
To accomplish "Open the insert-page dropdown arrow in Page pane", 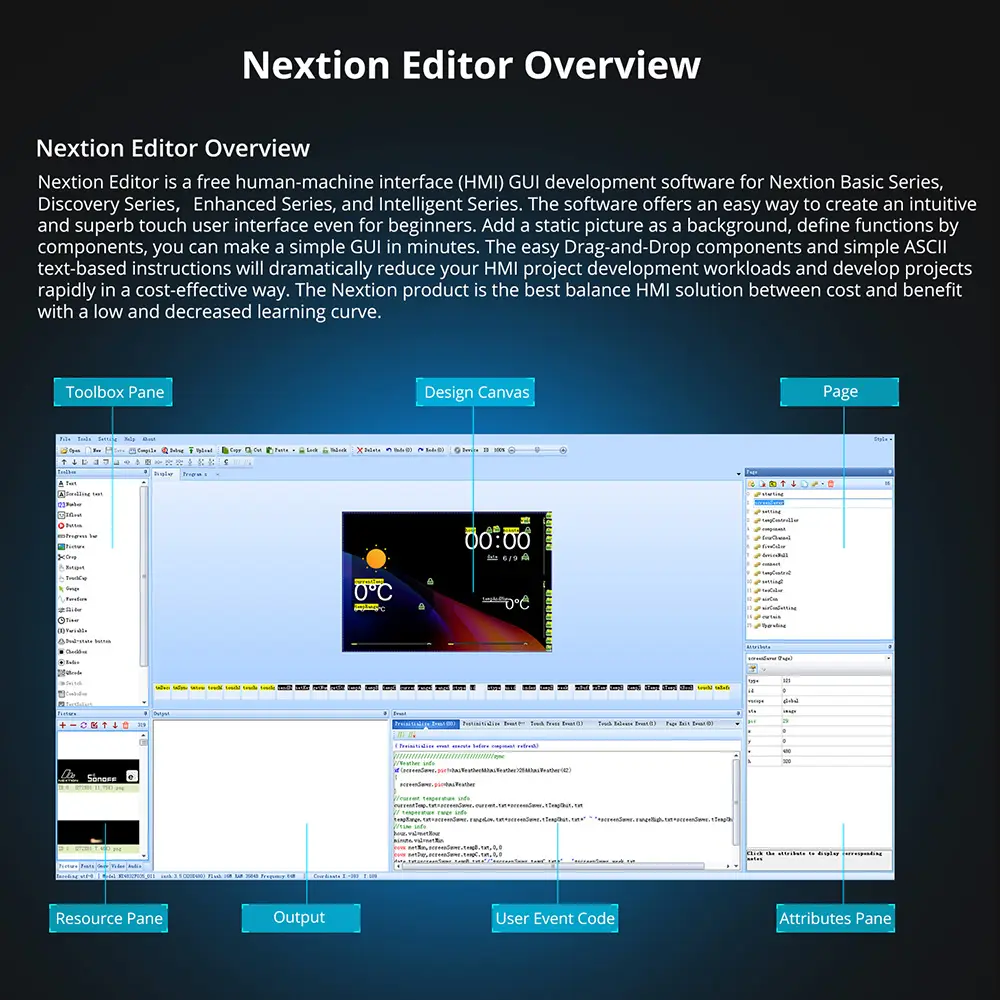I will pos(822,483).
